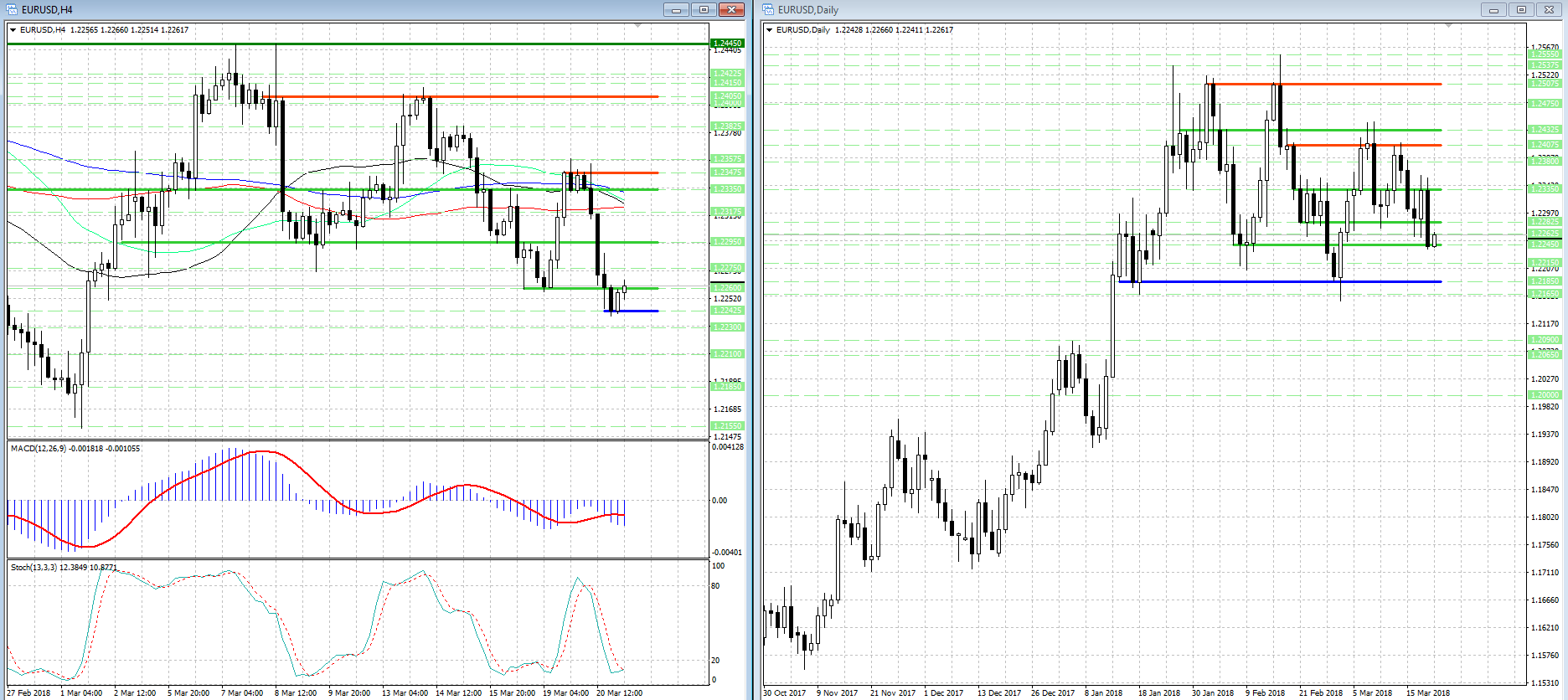Viewport: 1568px width, 700px height.
Task: Click the 1.18920 price on Daily scale
Action: pos(1545,462)
